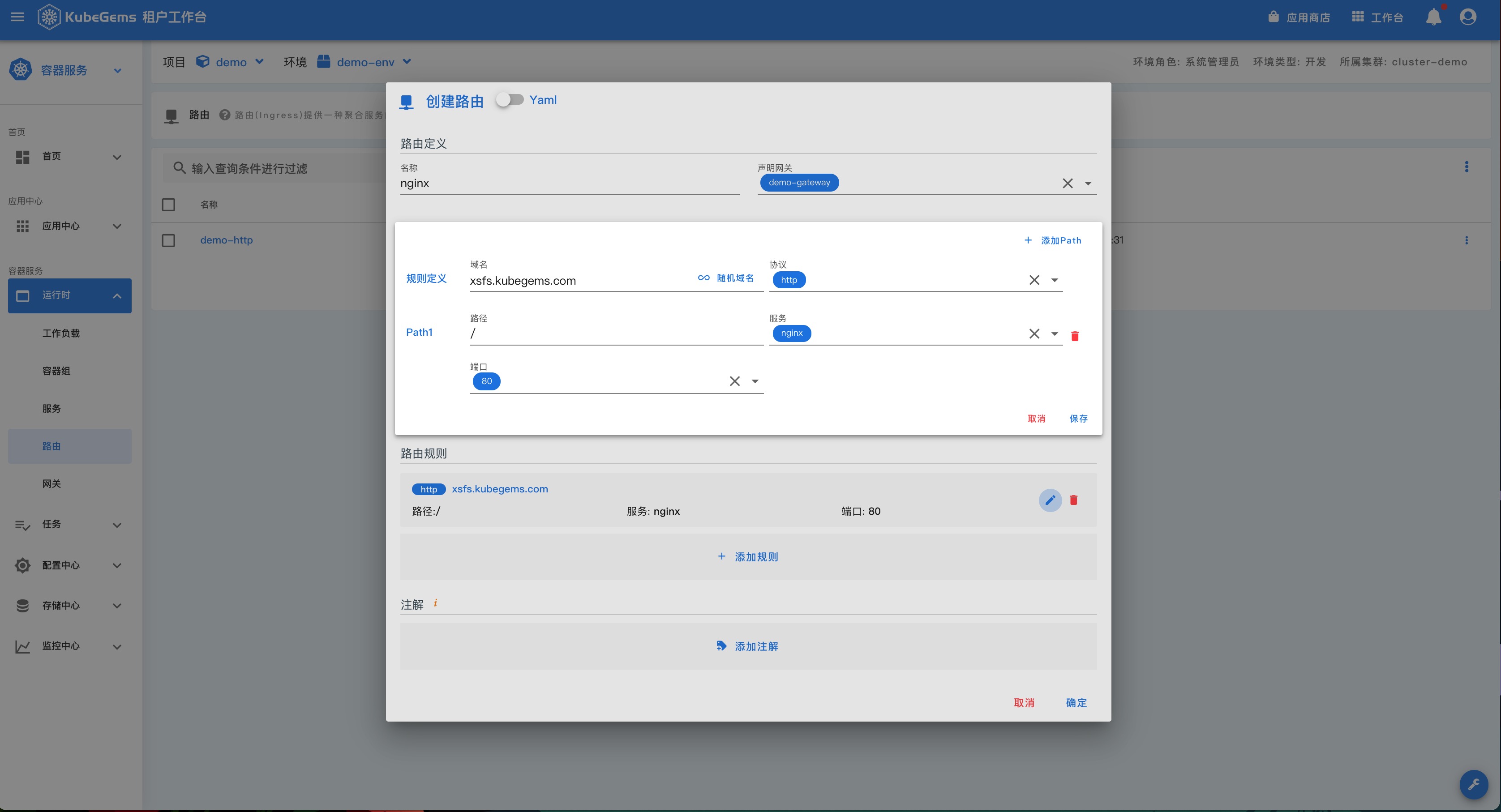Clear the http protocol selection
Image resolution: width=1501 pixels, height=812 pixels.
pyautogui.click(x=1034, y=280)
